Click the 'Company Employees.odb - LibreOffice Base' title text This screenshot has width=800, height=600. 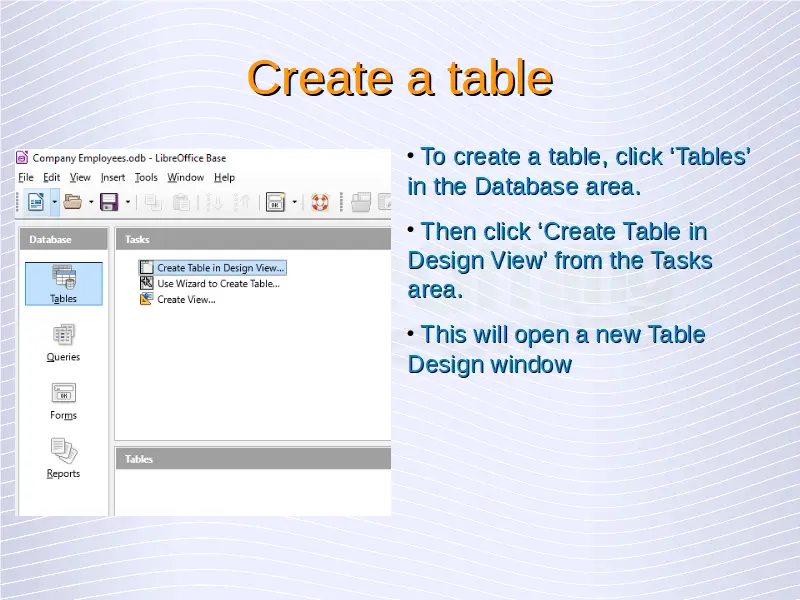pos(130,158)
